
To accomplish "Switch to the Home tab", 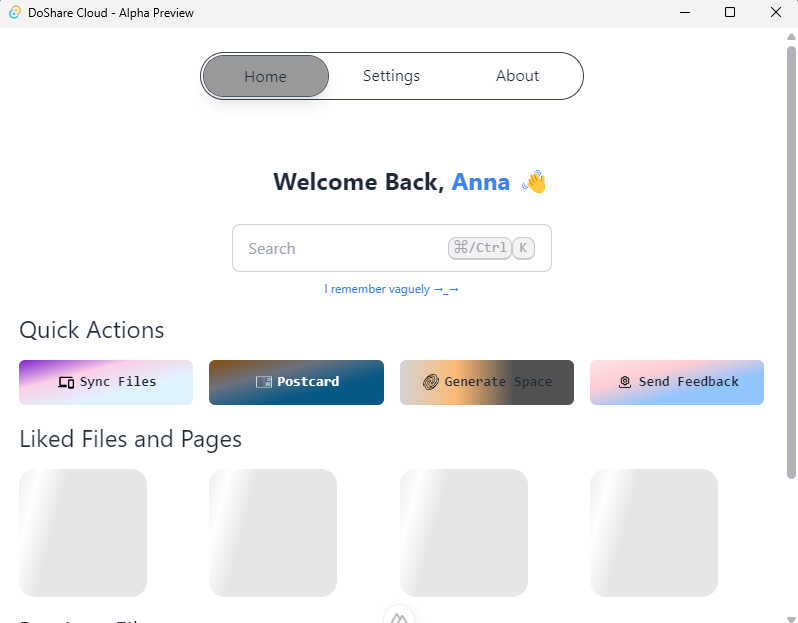I will 265,76.
